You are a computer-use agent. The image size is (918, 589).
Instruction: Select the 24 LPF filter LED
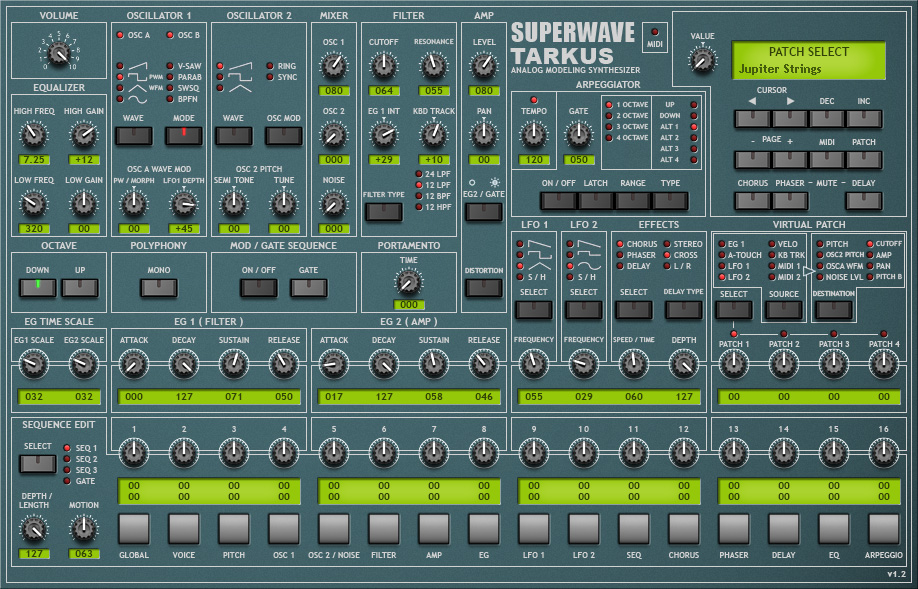tap(419, 174)
